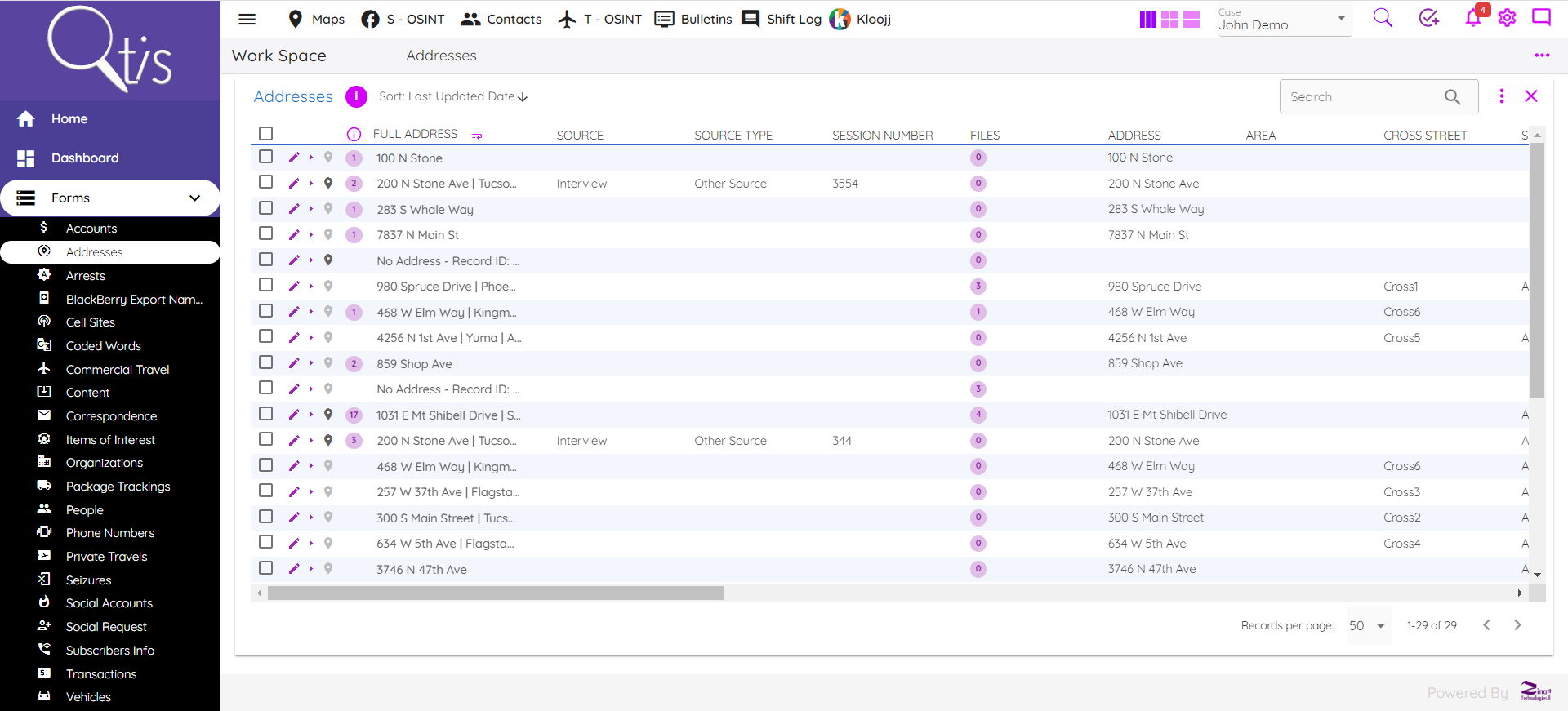Click the horizontal table scrollbar
This screenshot has height=711, width=1568.
(x=496, y=593)
